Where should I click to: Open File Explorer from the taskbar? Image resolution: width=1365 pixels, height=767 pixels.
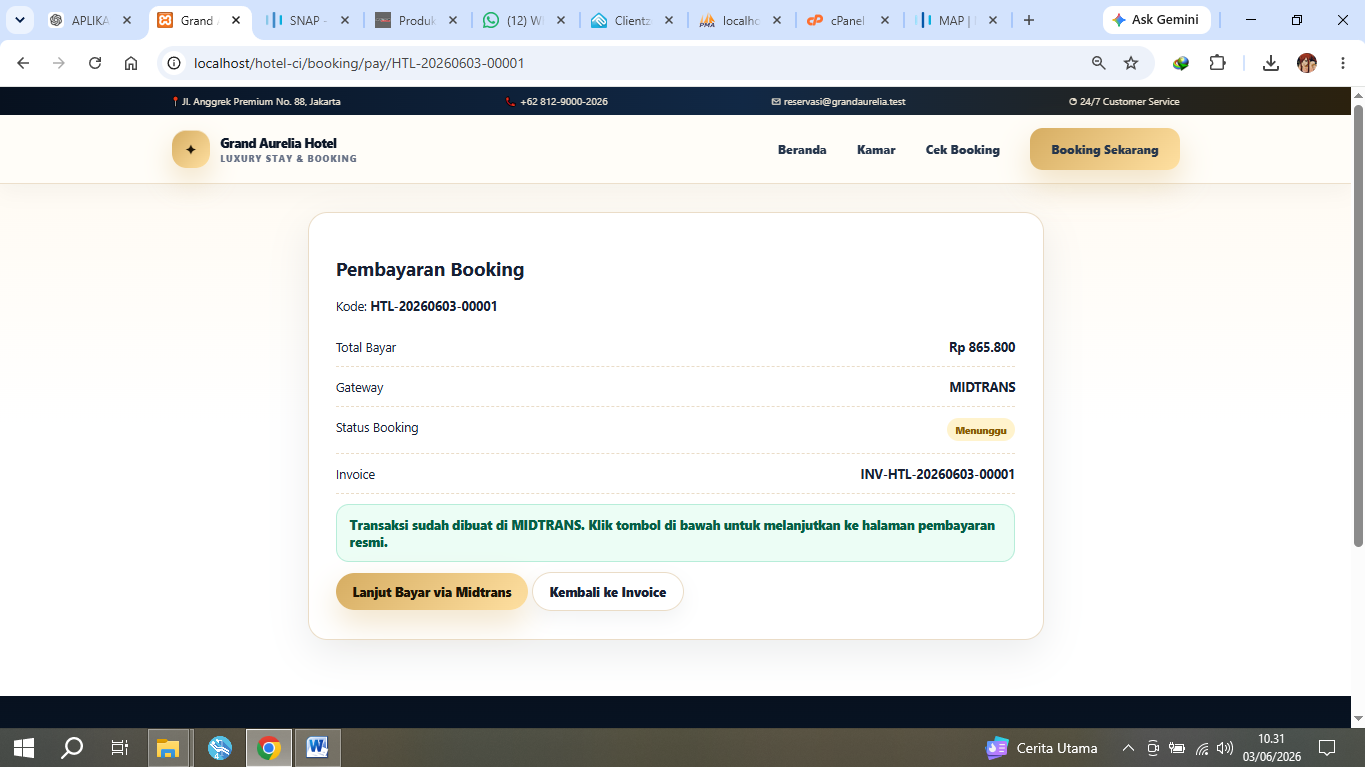pos(168,748)
